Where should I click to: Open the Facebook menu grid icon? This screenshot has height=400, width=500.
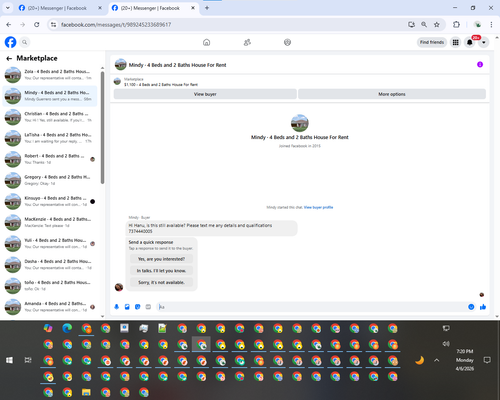[455, 42]
